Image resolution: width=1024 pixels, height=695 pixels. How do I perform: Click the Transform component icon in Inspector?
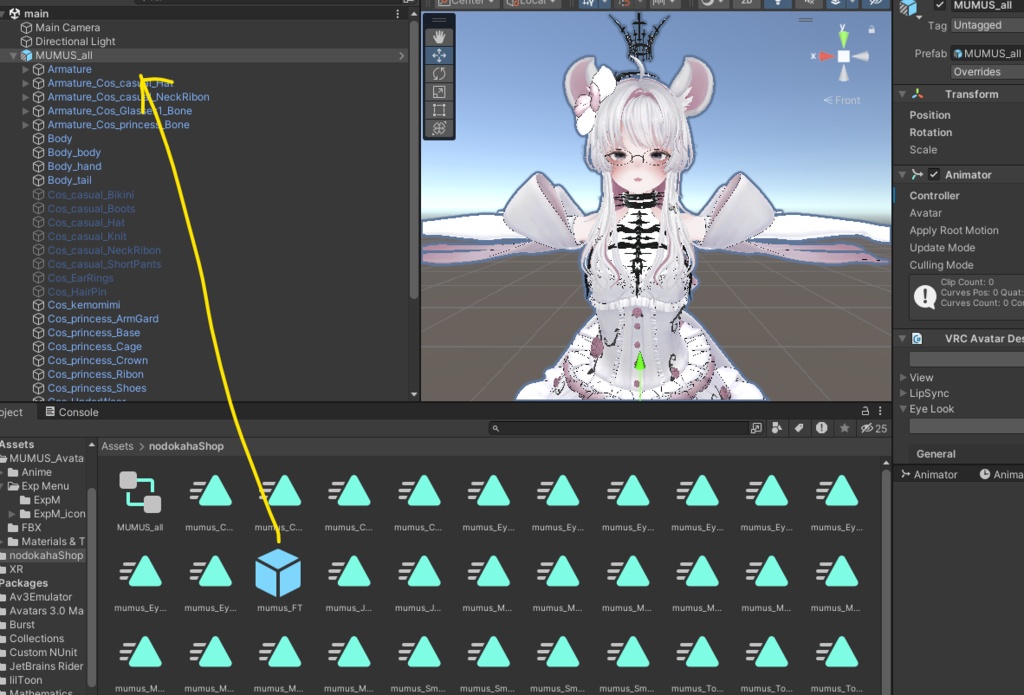917,93
